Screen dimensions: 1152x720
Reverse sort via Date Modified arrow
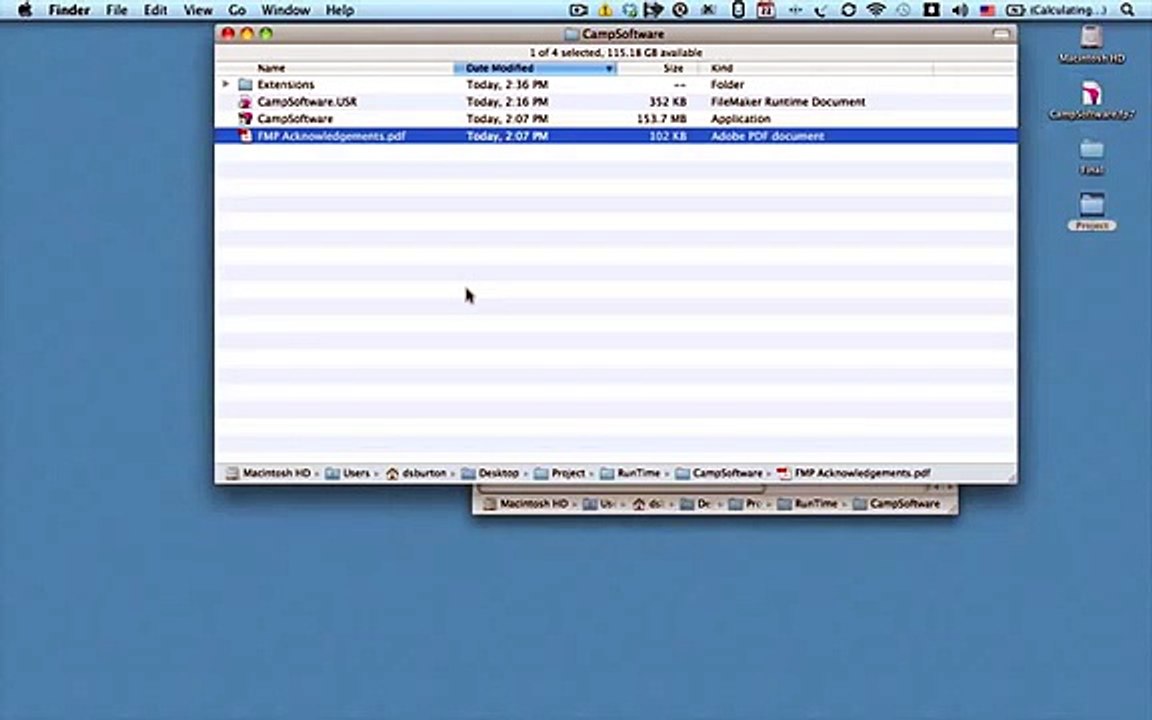608,68
